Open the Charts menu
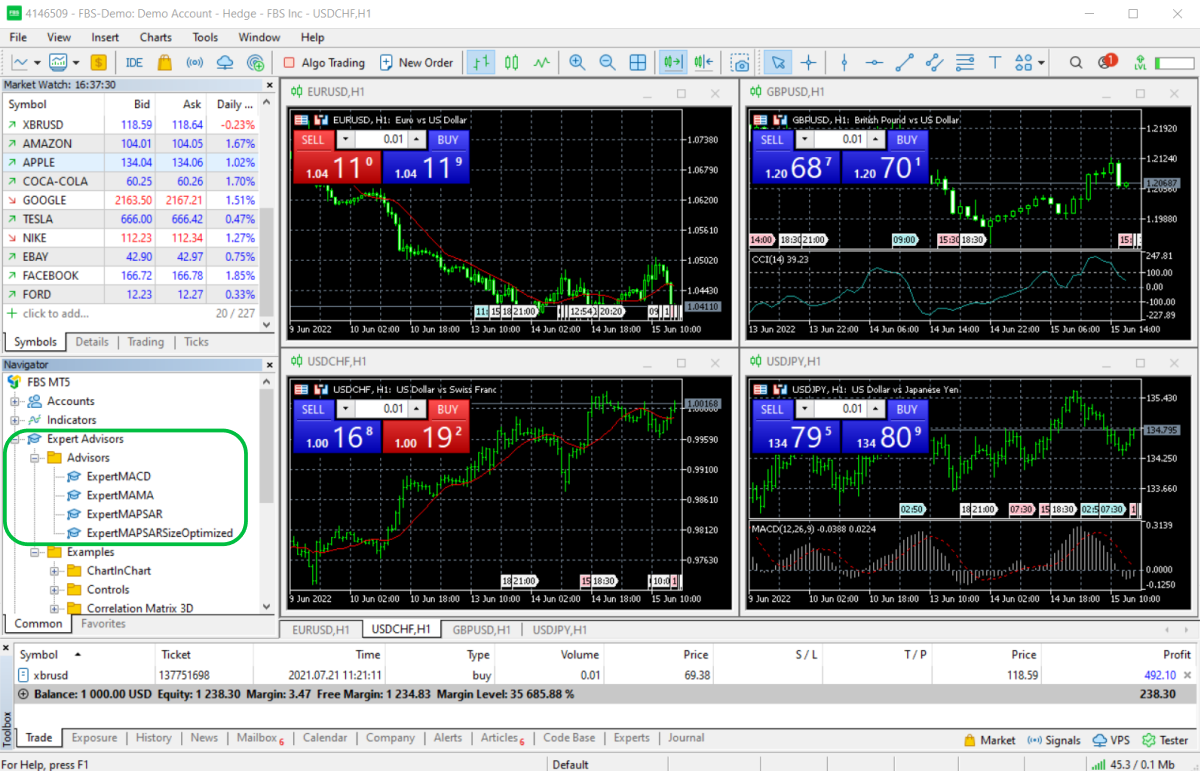 (x=155, y=37)
